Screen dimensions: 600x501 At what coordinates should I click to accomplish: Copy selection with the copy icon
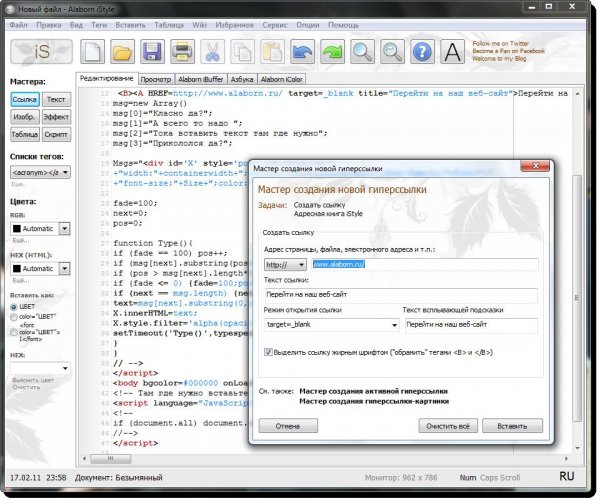242,51
